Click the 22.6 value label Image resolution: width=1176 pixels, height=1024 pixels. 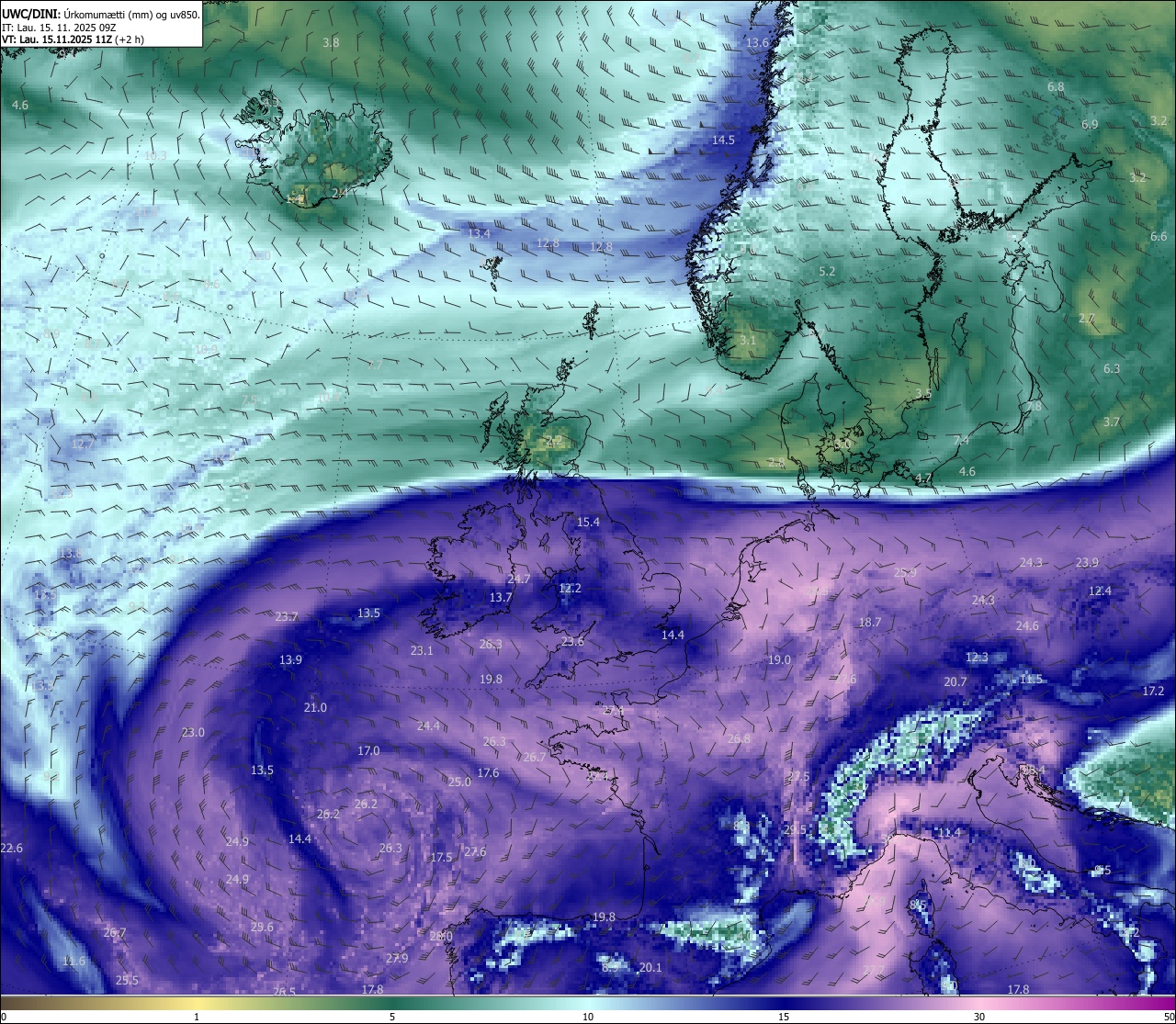[x=12, y=848]
